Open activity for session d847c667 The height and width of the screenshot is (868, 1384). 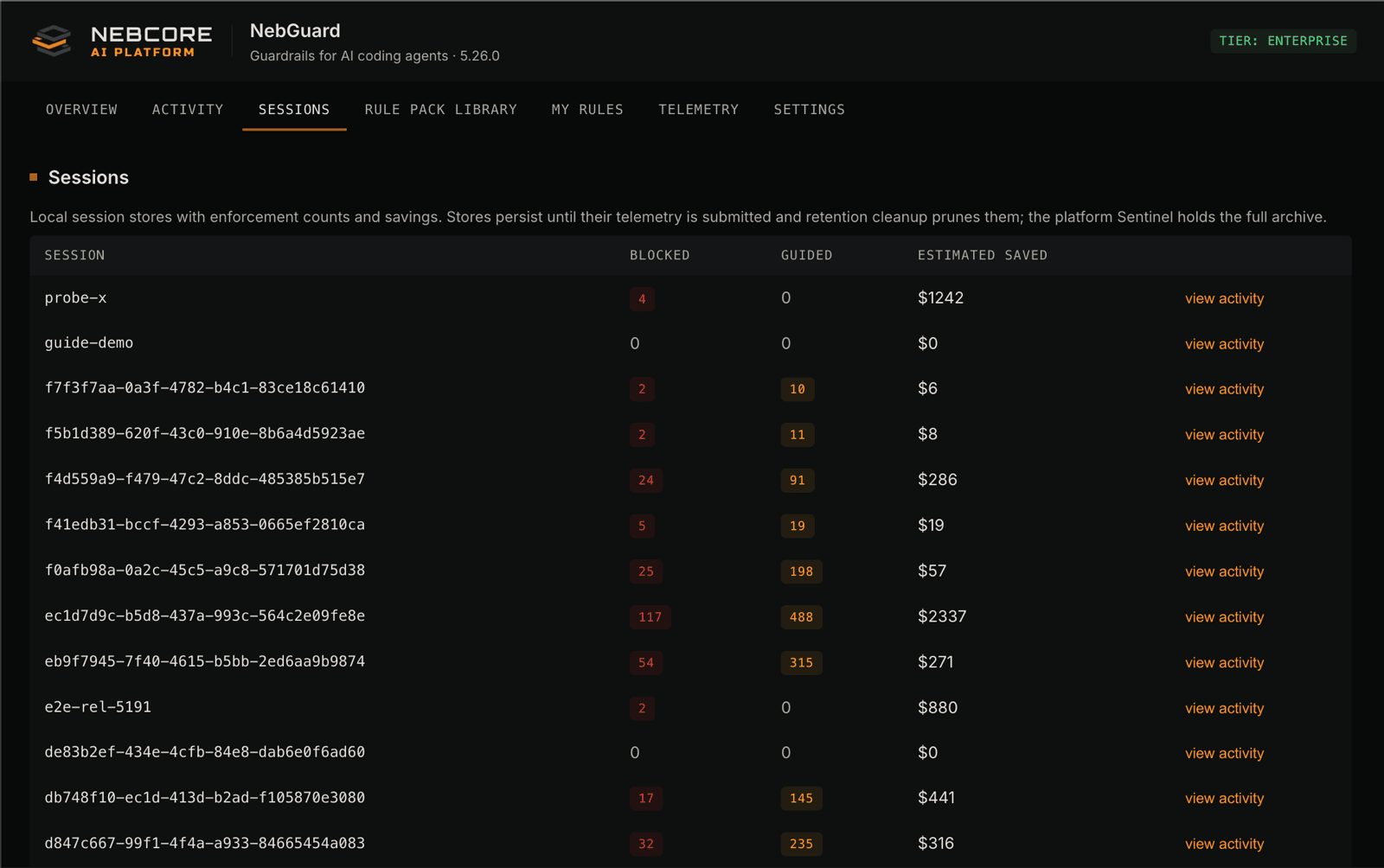[x=1224, y=844]
